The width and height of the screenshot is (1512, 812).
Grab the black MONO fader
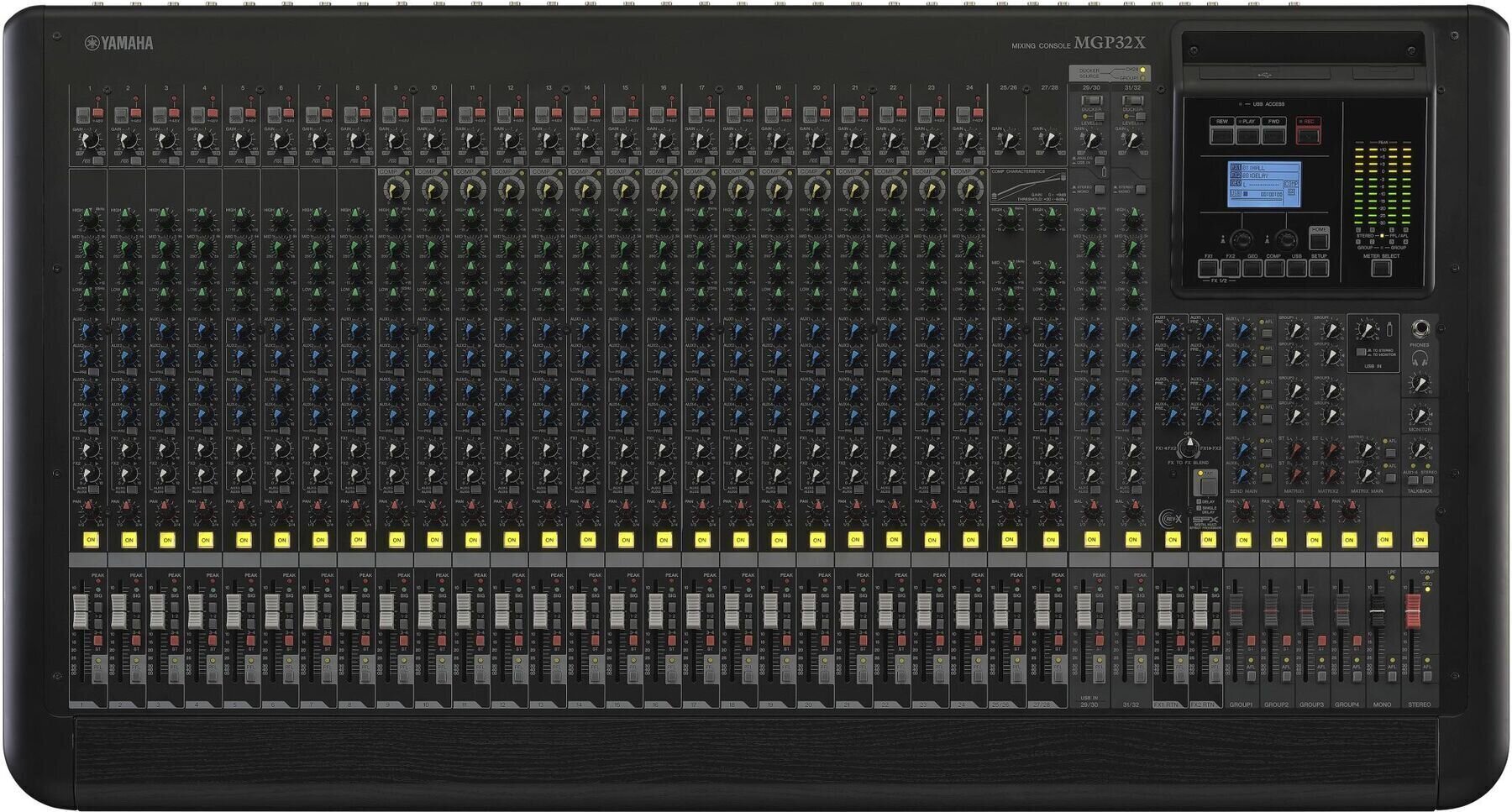click(x=1378, y=610)
